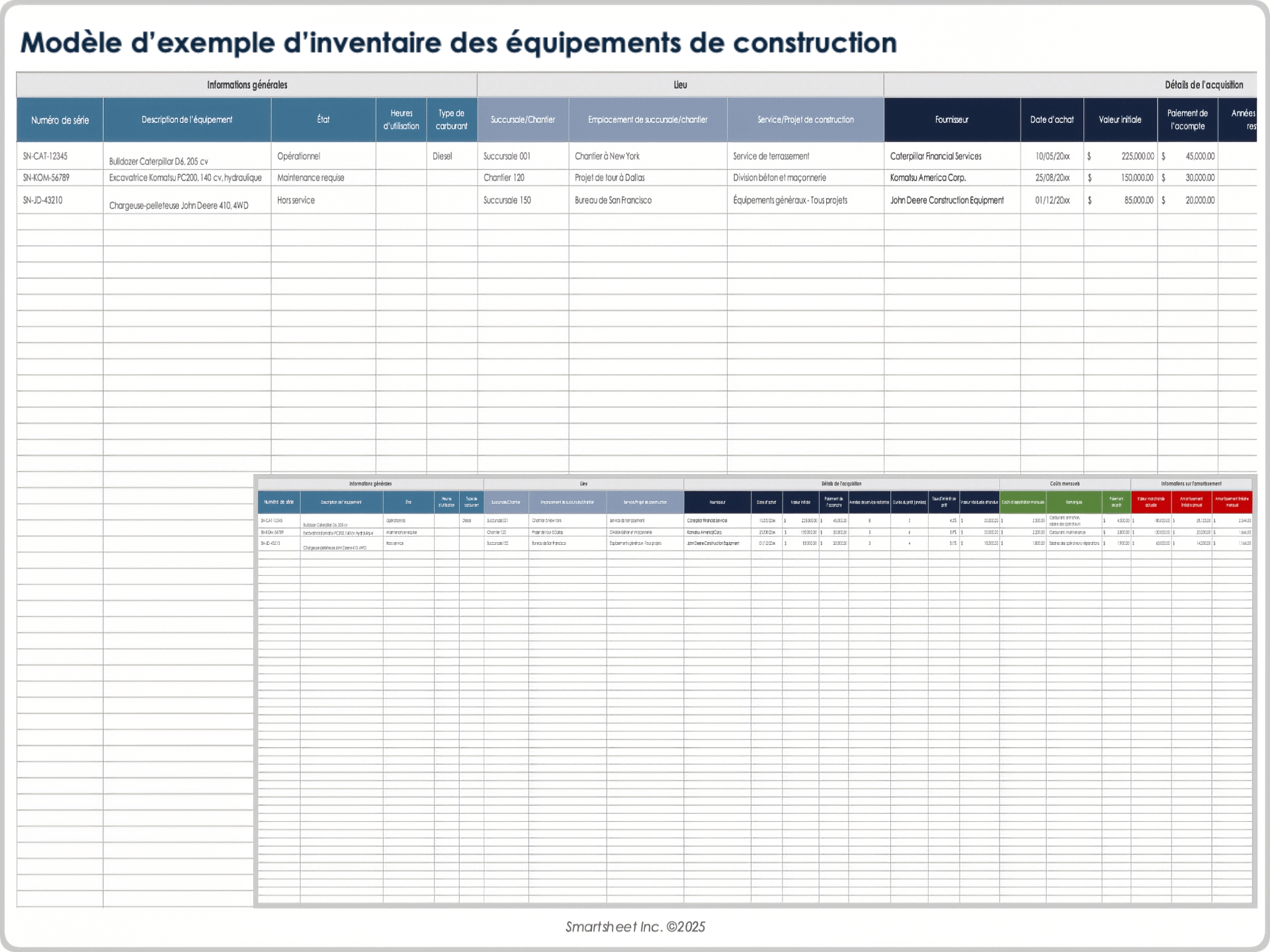Select 'Service/Projet de construction' header
The height and width of the screenshot is (952, 1270).
[806, 120]
